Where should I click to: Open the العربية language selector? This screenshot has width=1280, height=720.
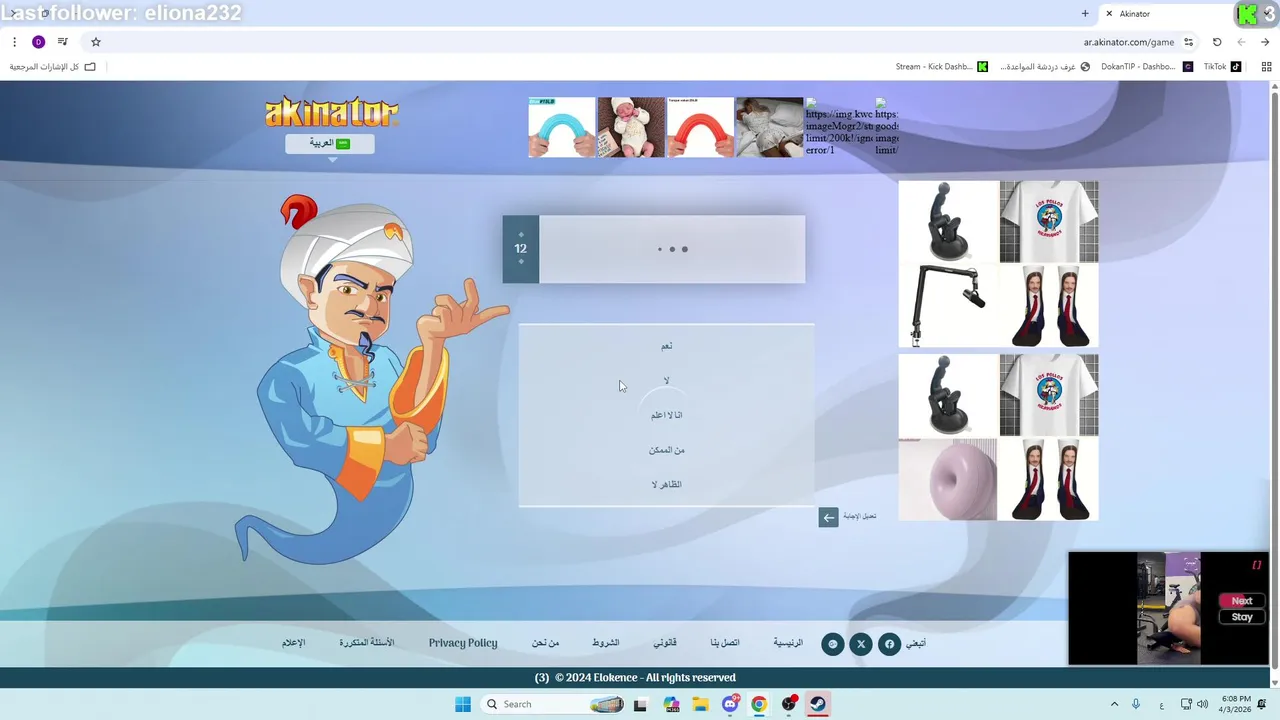[330, 143]
